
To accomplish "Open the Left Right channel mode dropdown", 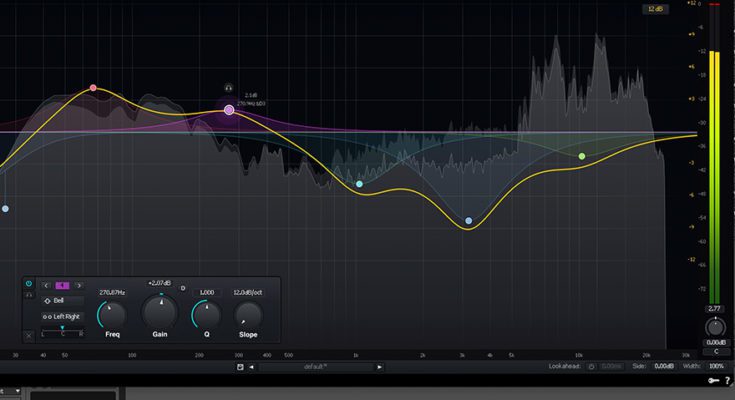I will point(62,316).
